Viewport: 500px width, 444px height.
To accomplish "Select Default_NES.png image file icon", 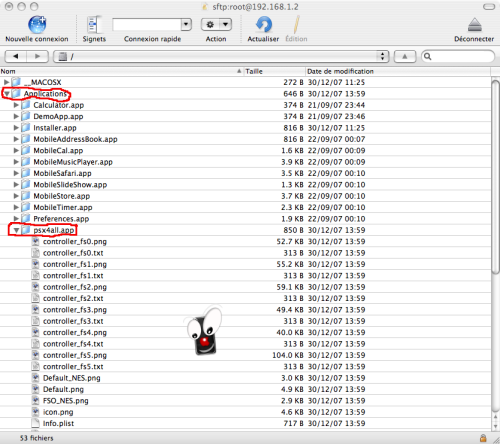I will 35,378.
